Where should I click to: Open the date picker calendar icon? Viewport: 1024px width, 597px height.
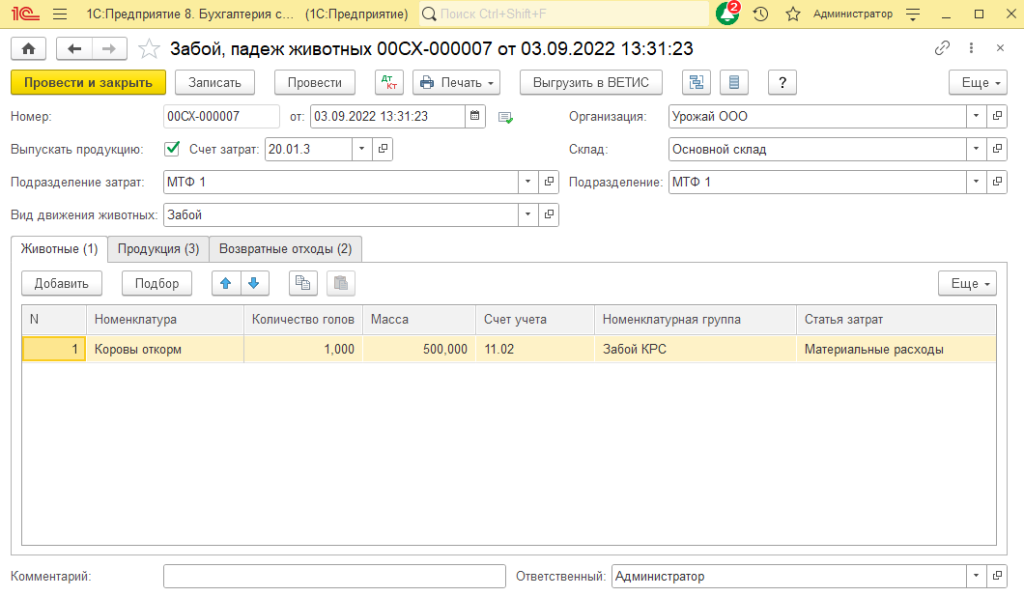[475, 116]
